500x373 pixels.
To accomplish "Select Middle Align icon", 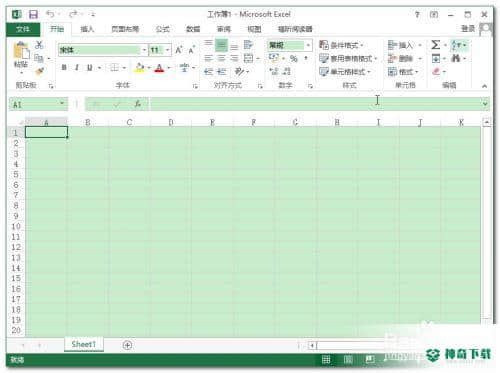I will [x=221, y=45].
